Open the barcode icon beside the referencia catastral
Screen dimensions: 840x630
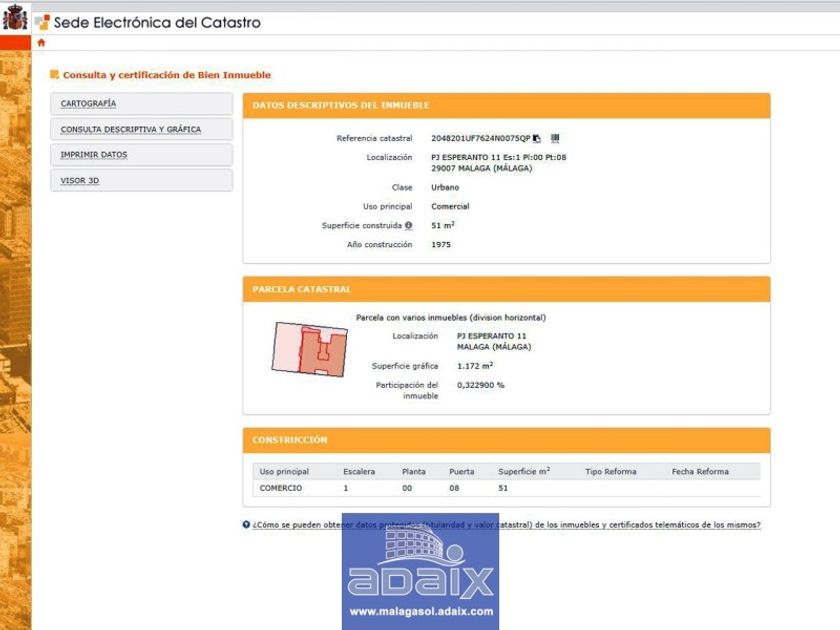pos(555,138)
